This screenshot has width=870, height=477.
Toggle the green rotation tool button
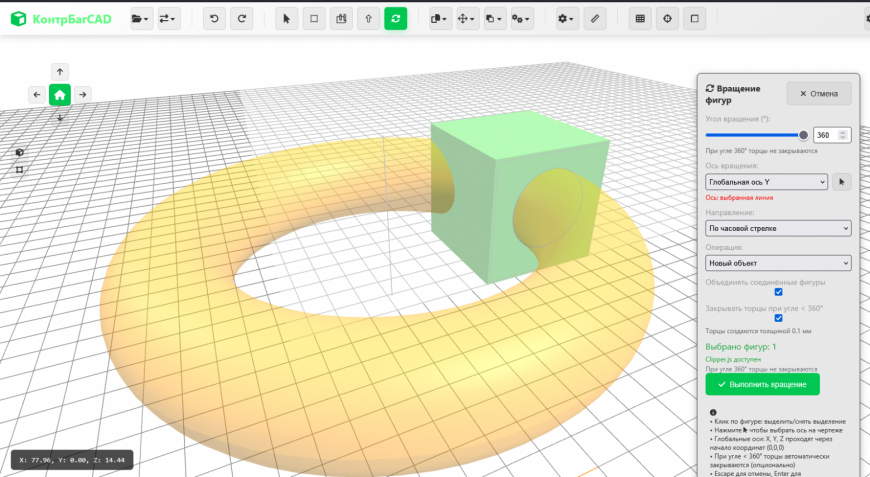(x=396, y=19)
